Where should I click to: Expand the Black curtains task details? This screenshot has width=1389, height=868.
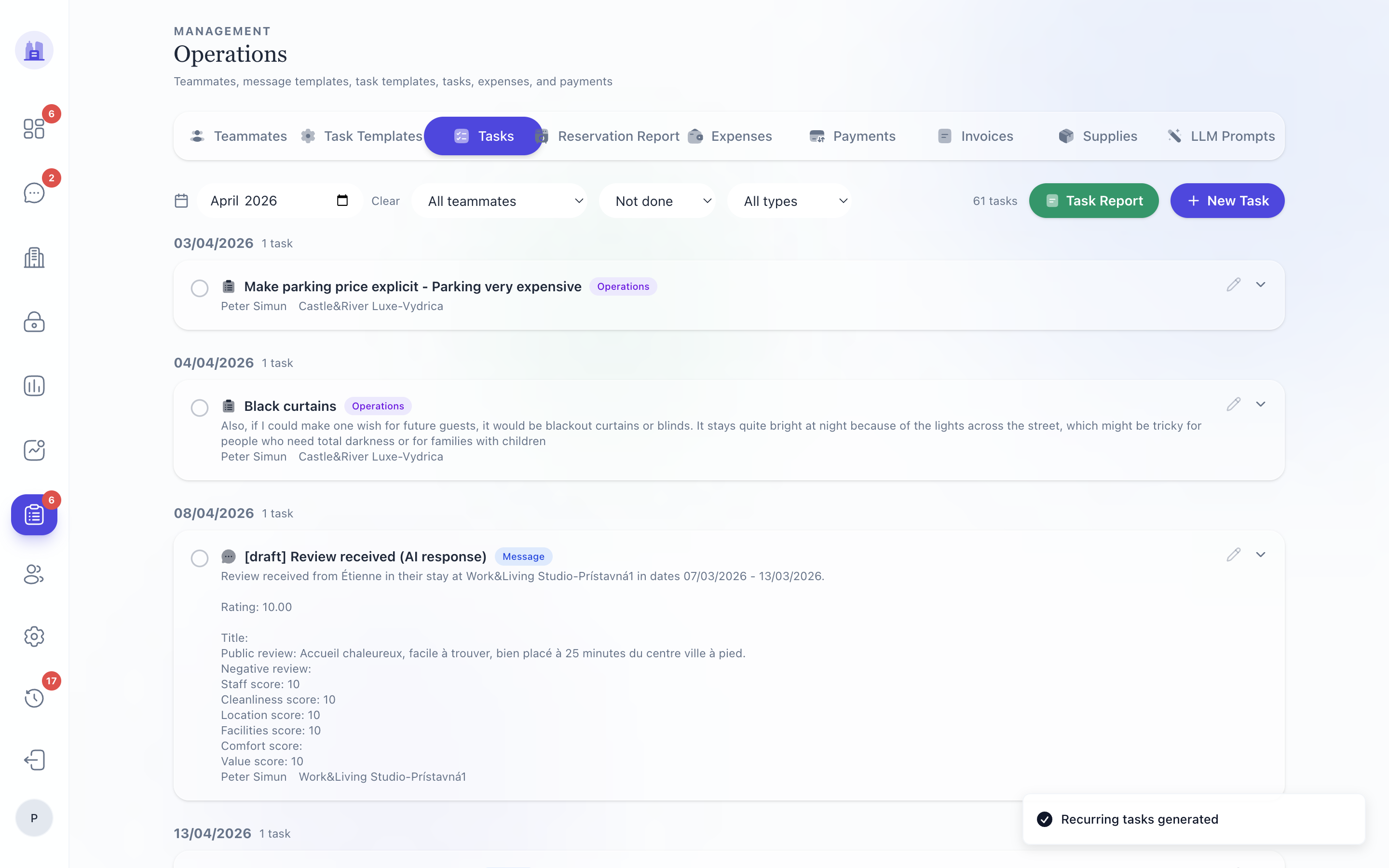coord(1260,404)
